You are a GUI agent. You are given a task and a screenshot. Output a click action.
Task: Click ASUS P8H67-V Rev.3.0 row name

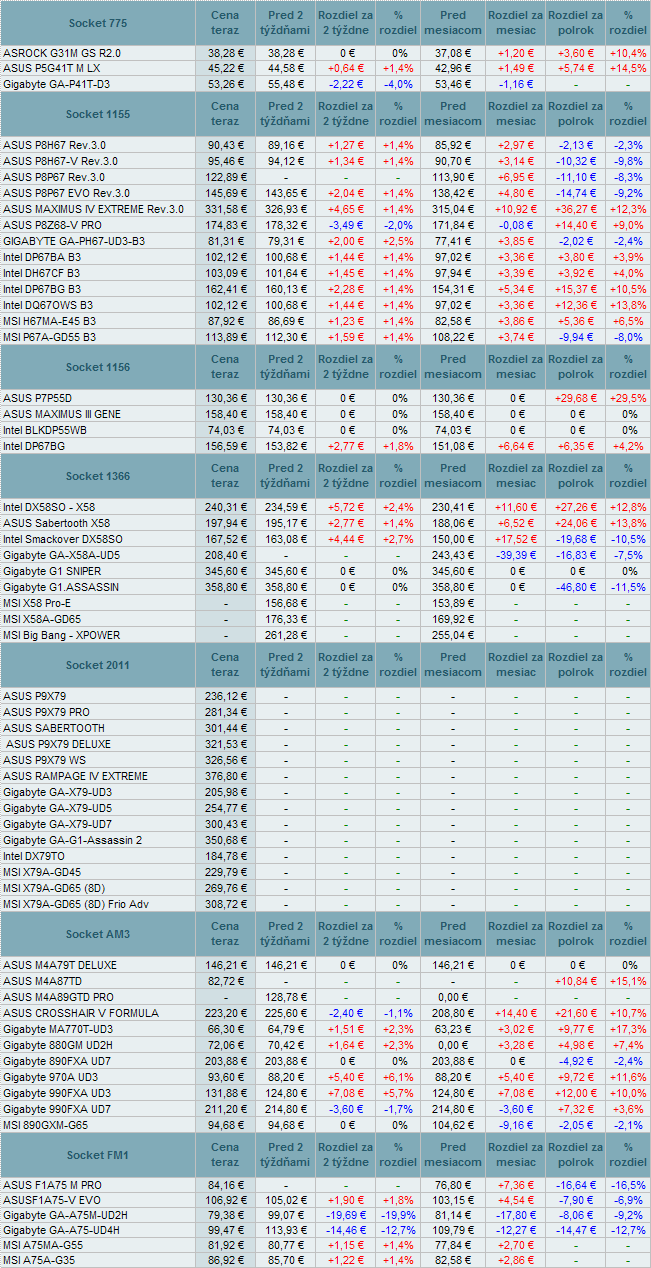point(60,161)
